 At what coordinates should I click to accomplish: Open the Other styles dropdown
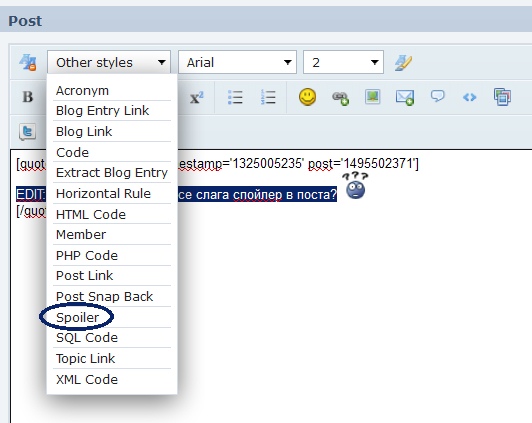(x=109, y=62)
